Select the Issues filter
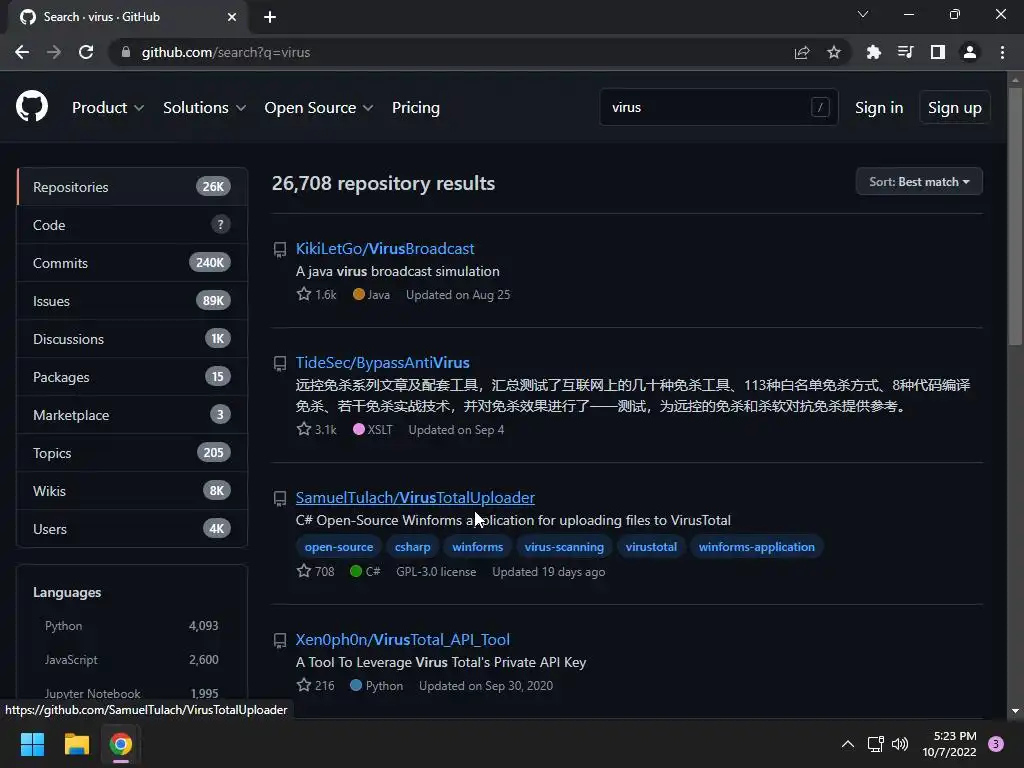Viewport: 1024px width, 768px height. (132, 300)
